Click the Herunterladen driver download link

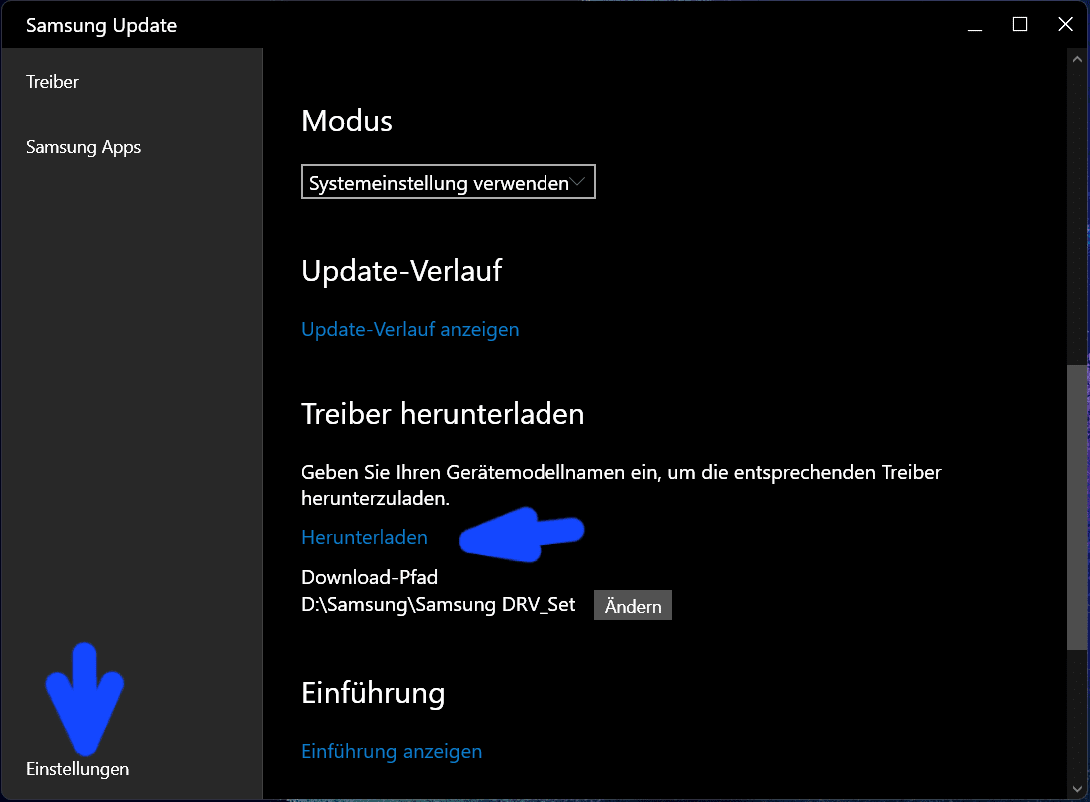pyautogui.click(x=364, y=537)
